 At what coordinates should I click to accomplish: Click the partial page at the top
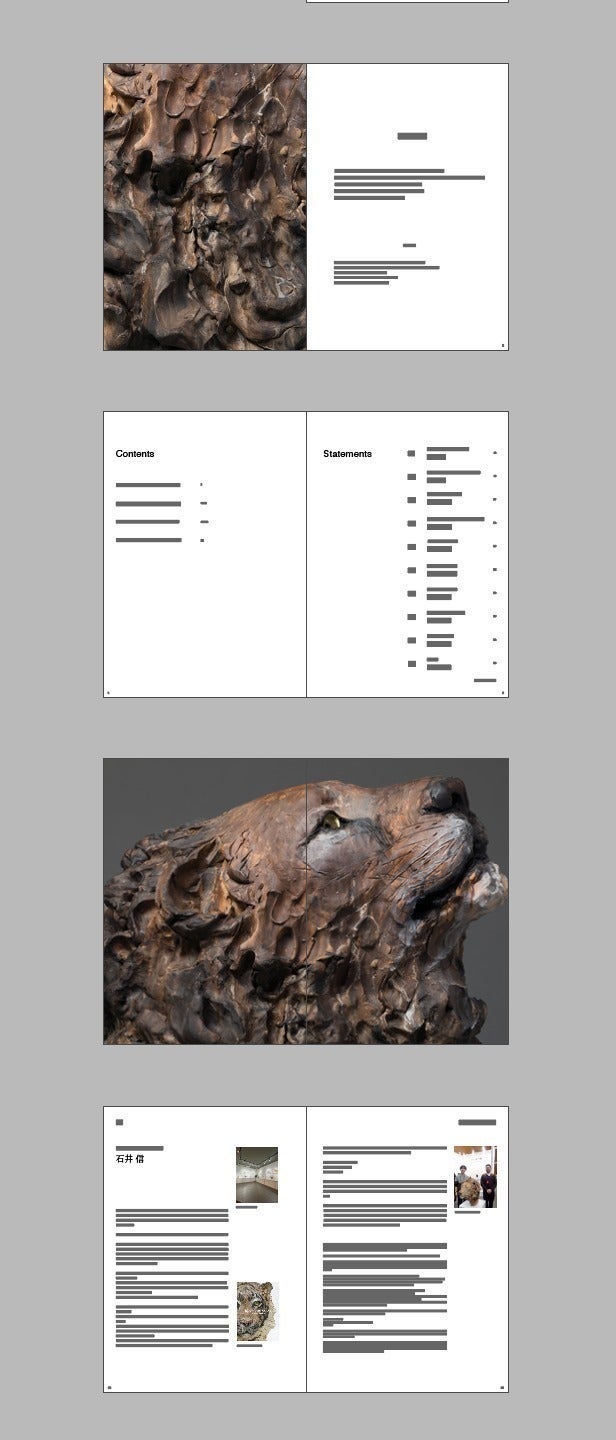pos(407,1)
